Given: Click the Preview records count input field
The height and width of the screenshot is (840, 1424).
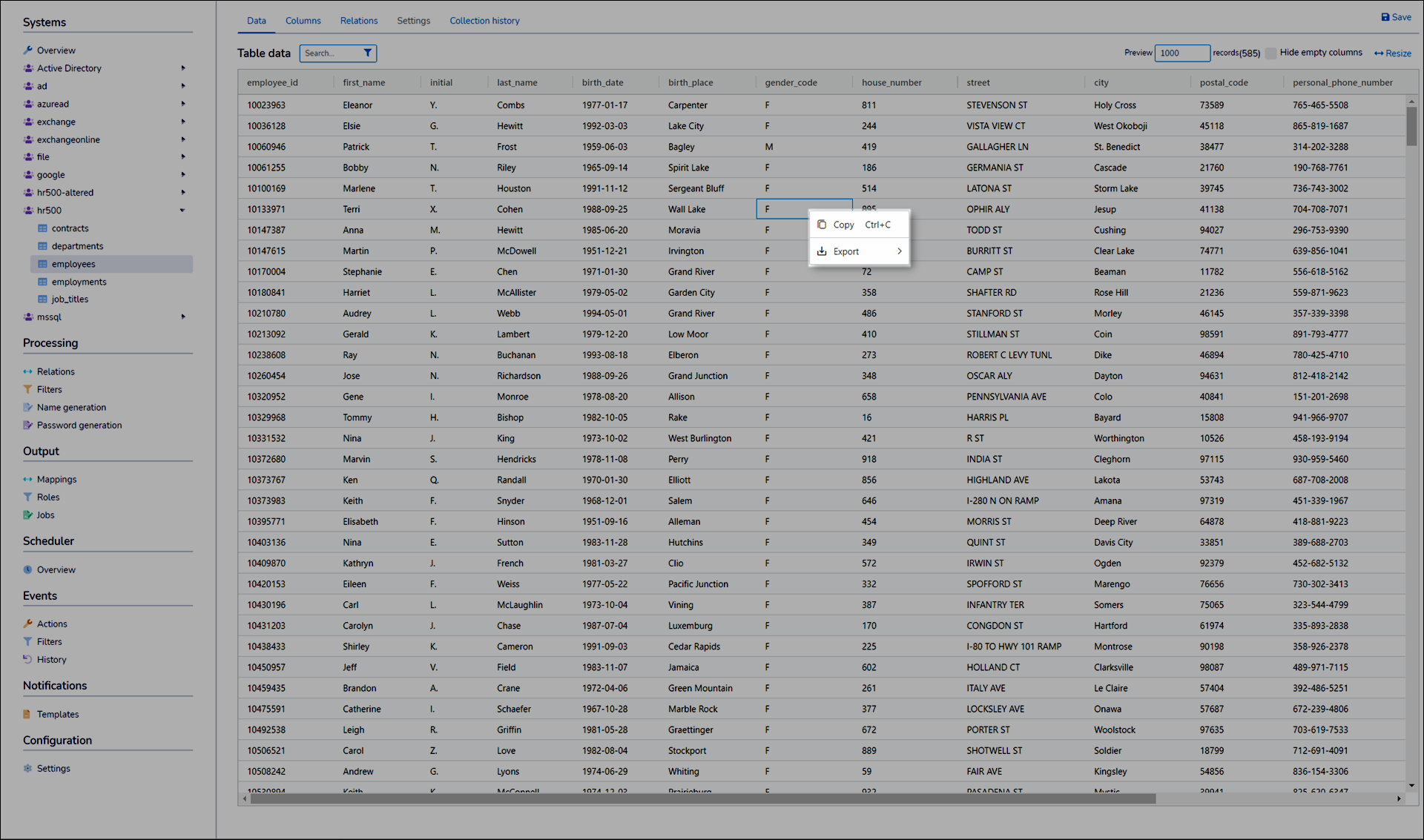Looking at the screenshot, I should pyautogui.click(x=1181, y=53).
